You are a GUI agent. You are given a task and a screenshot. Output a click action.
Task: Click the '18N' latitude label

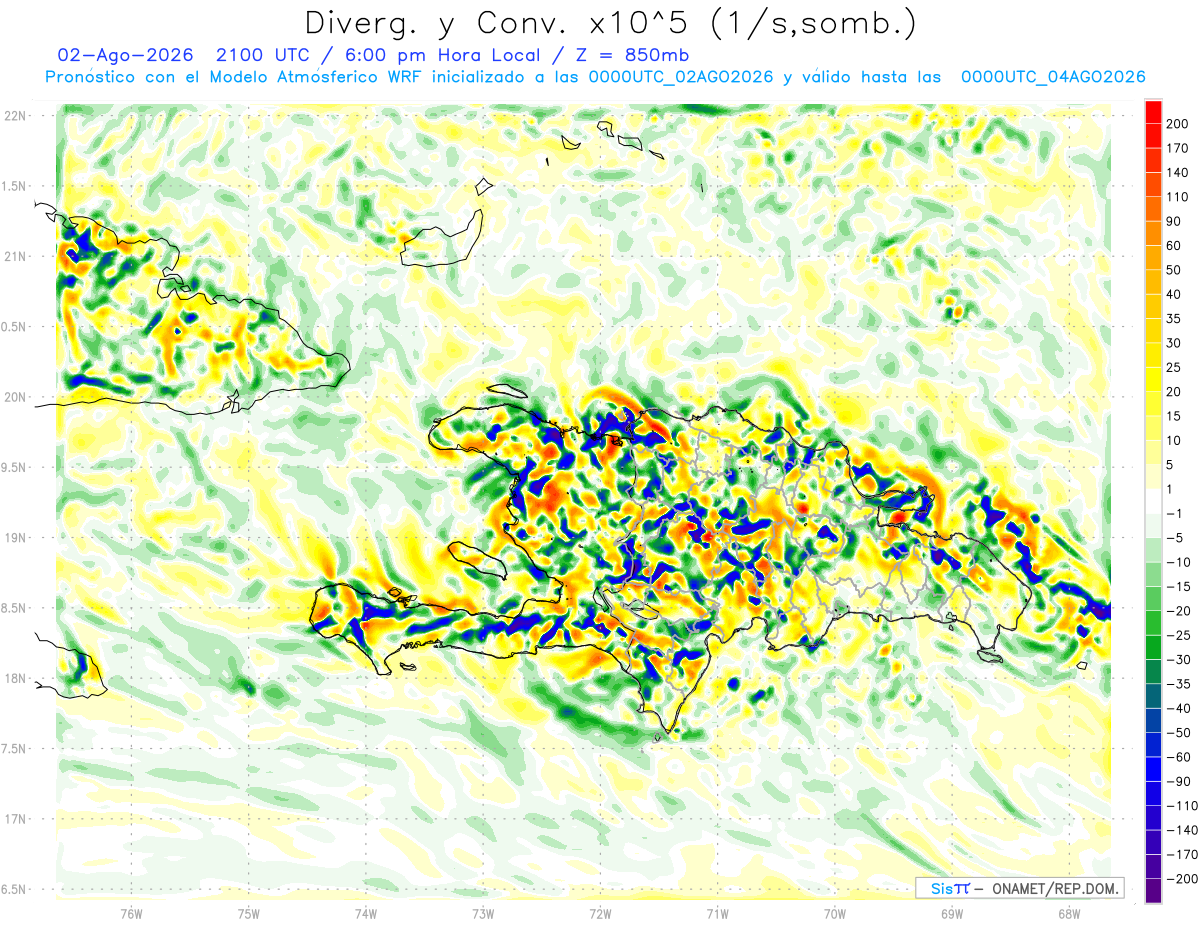(x=15, y=678)
